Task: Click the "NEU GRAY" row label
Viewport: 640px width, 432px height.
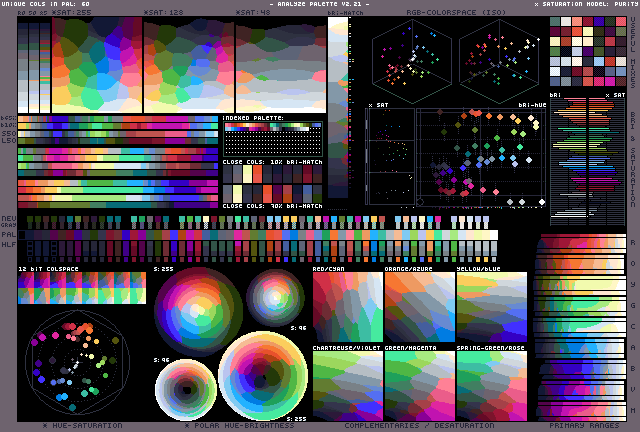Action: coord(9,221)
